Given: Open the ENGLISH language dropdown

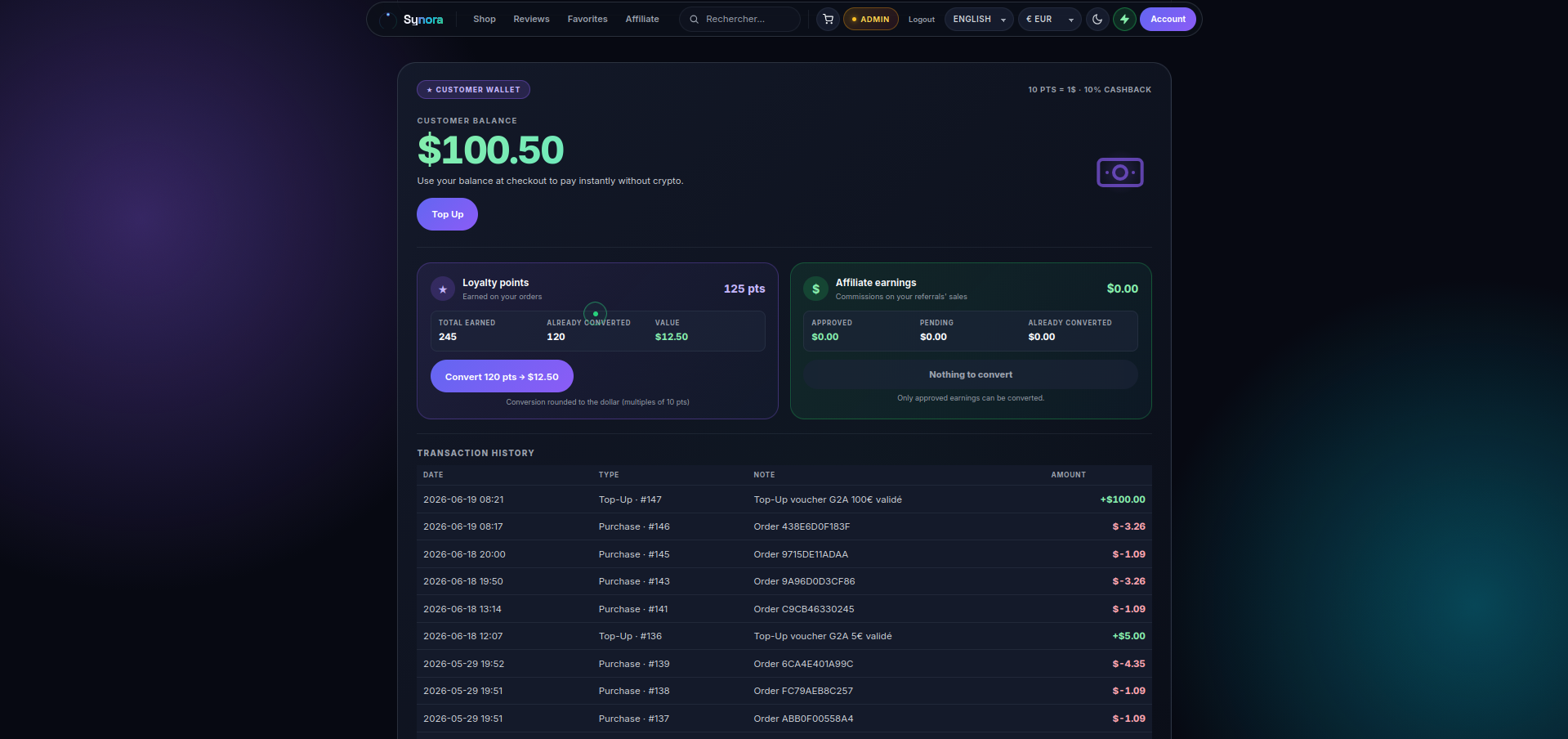Looking at the screenshot, I should click(x=979, y=19).
